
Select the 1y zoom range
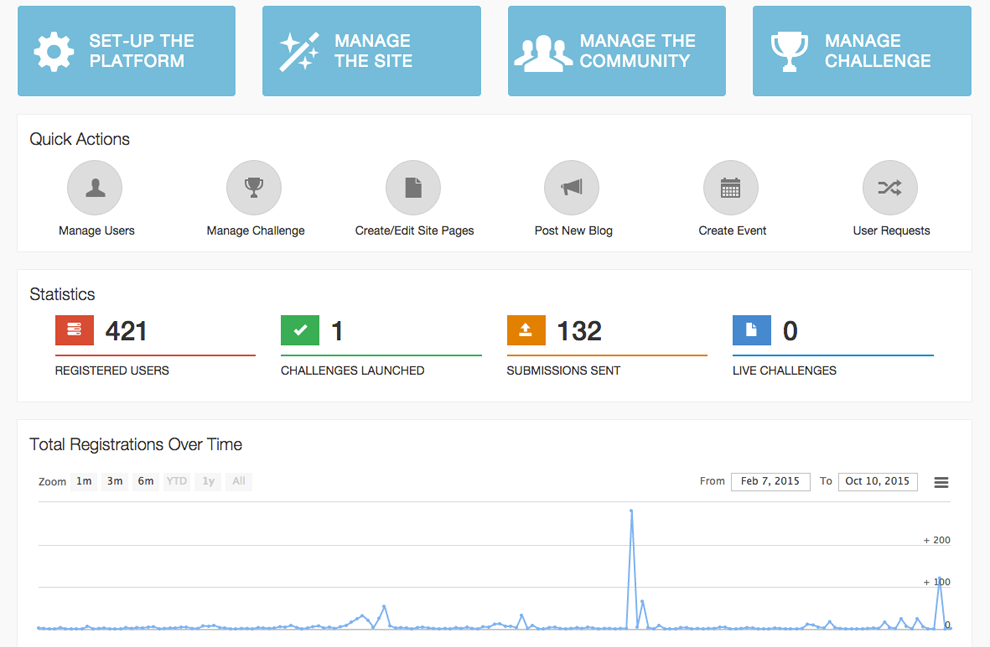click(208, 481)
